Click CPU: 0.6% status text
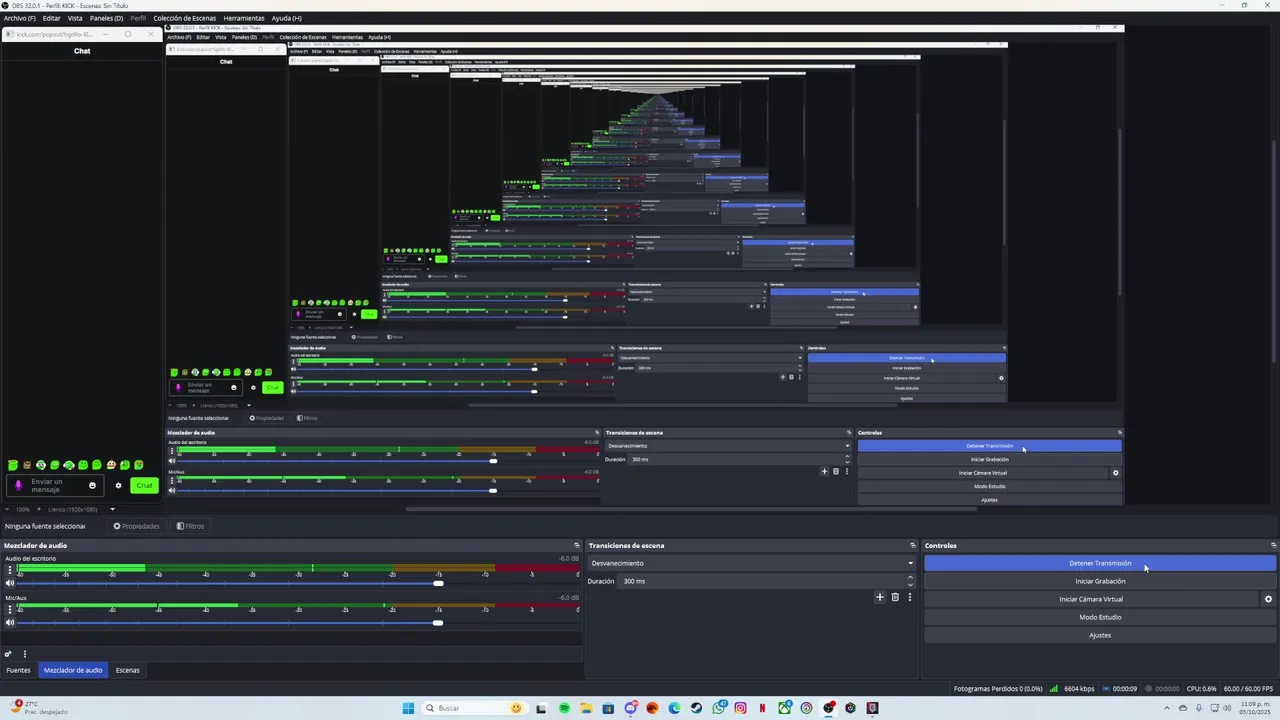Screen dimensions: 1280x720 pyautogui.click(x=1201, y=689)
